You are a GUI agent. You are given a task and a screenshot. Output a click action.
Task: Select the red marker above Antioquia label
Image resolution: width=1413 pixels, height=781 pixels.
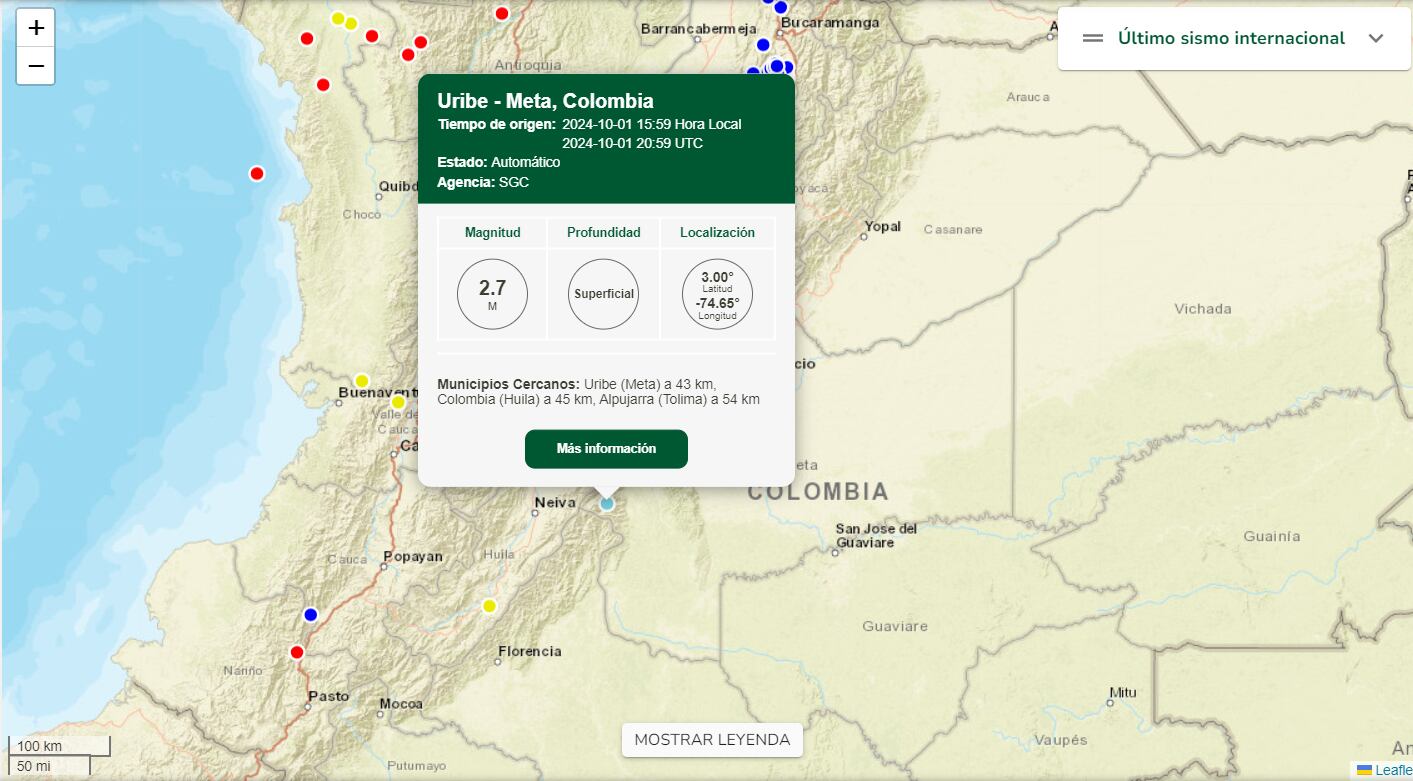point(502,13)
